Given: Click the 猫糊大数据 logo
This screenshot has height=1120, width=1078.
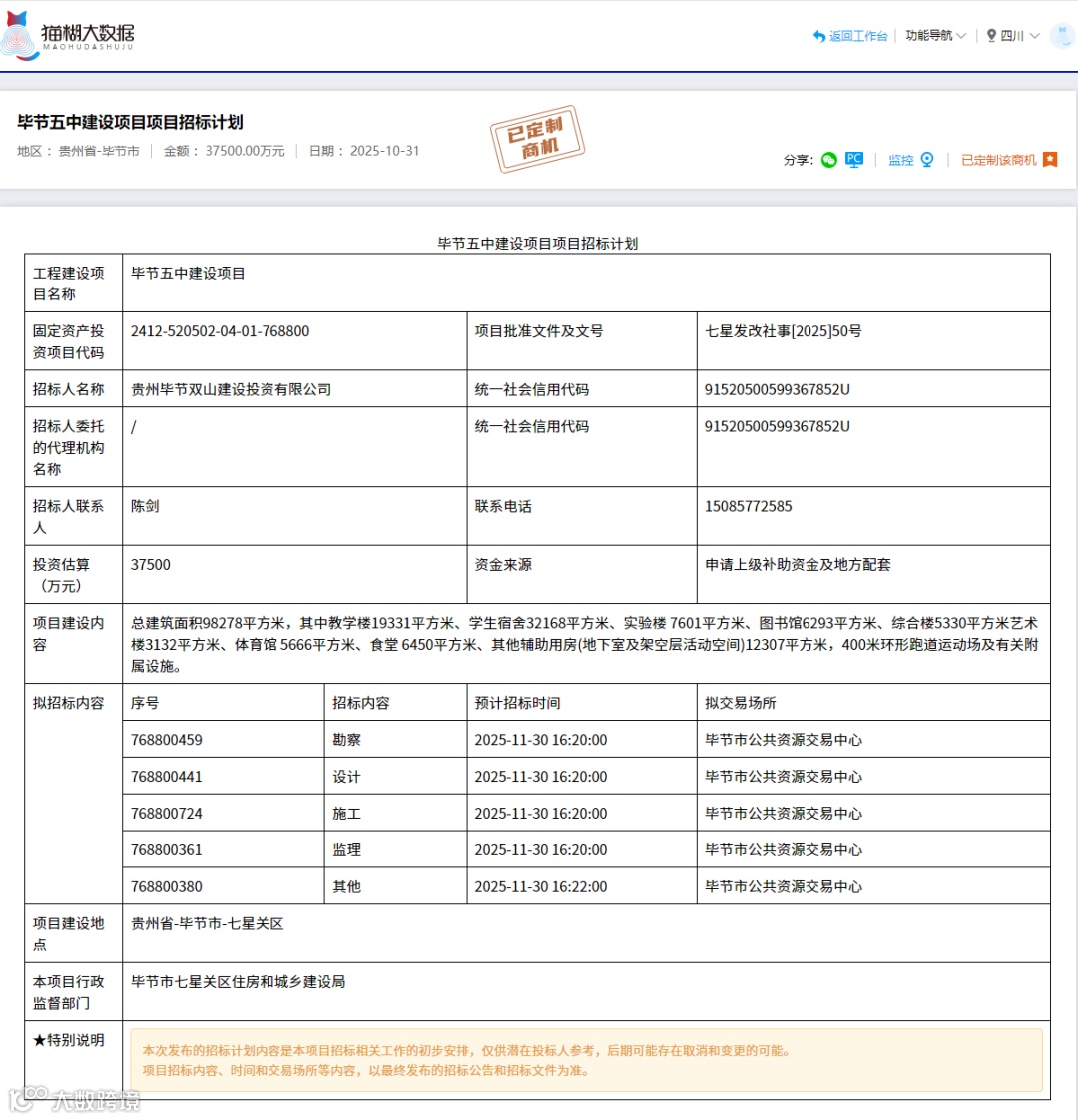Looking at the screenshot, I should (68, 36).
